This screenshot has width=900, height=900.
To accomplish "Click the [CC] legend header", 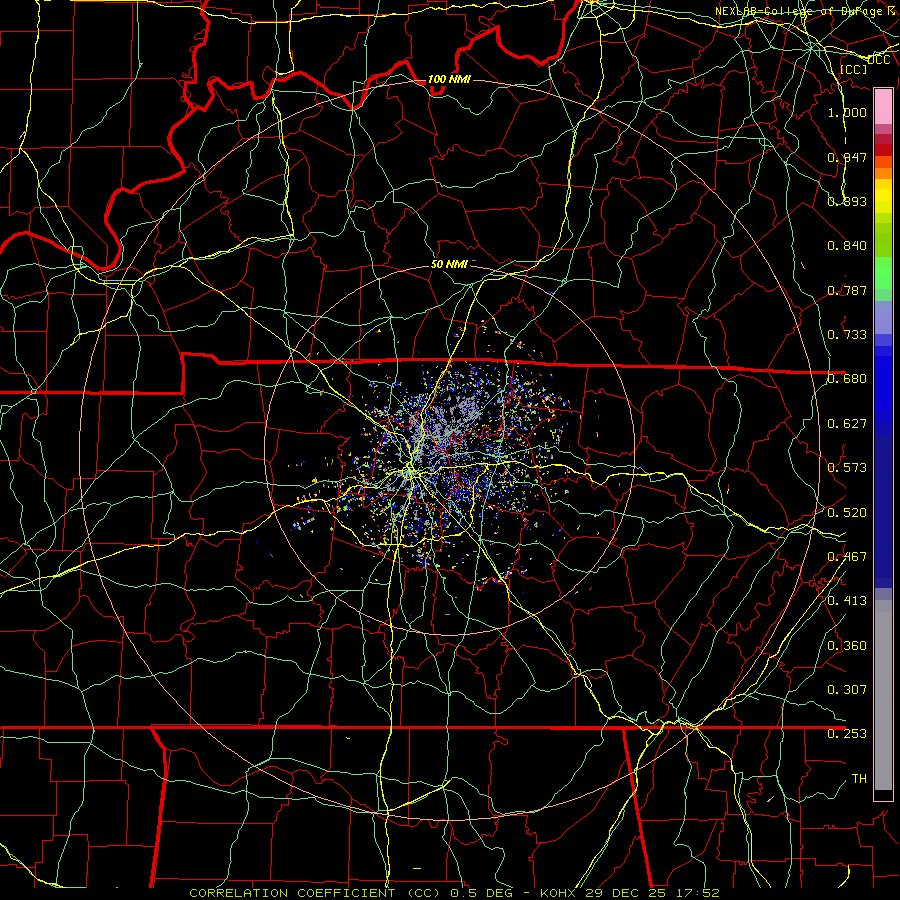I will point(854,69).
